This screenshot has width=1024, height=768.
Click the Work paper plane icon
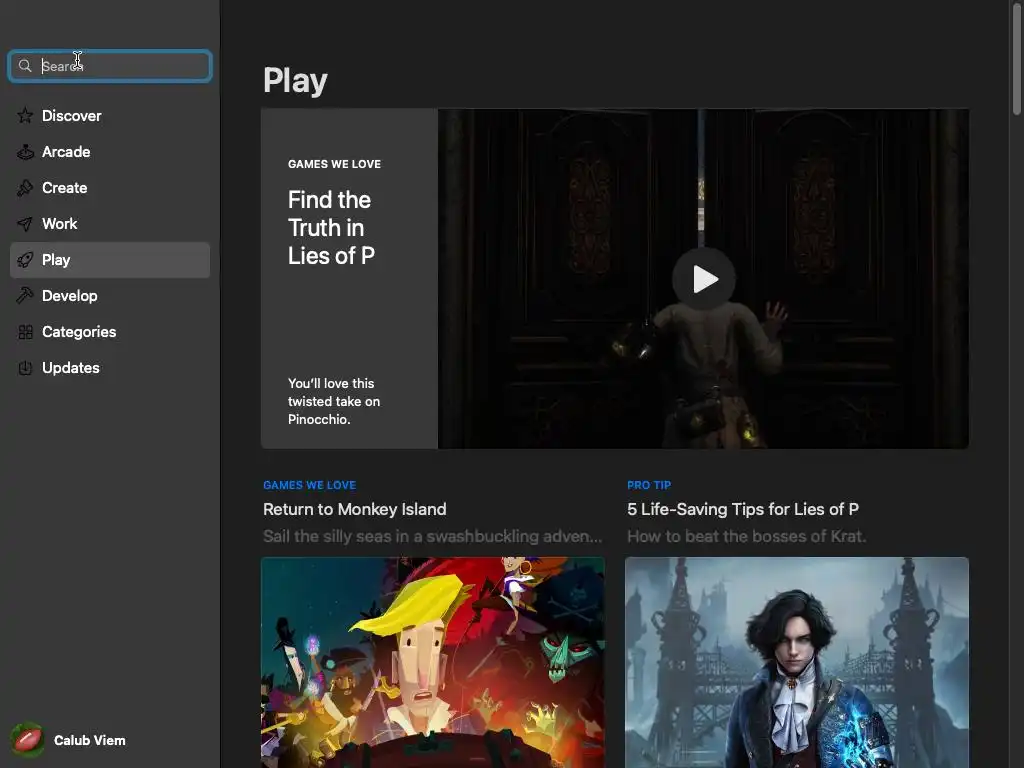click(25, 224)
